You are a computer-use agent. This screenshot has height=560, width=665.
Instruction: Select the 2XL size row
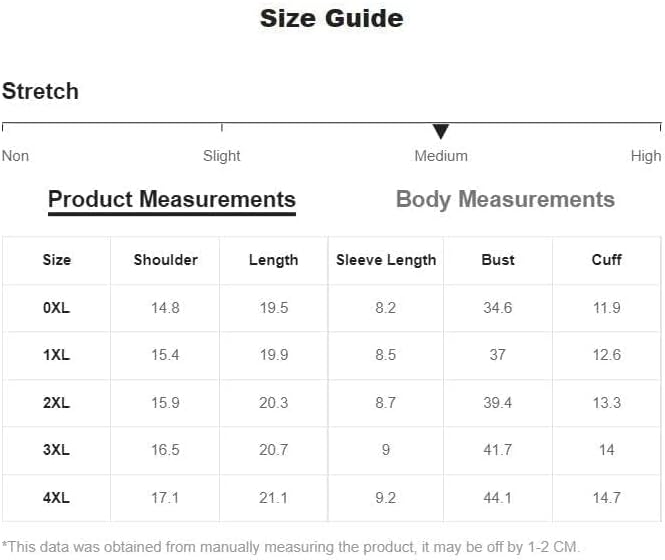[x=332, y=403]
